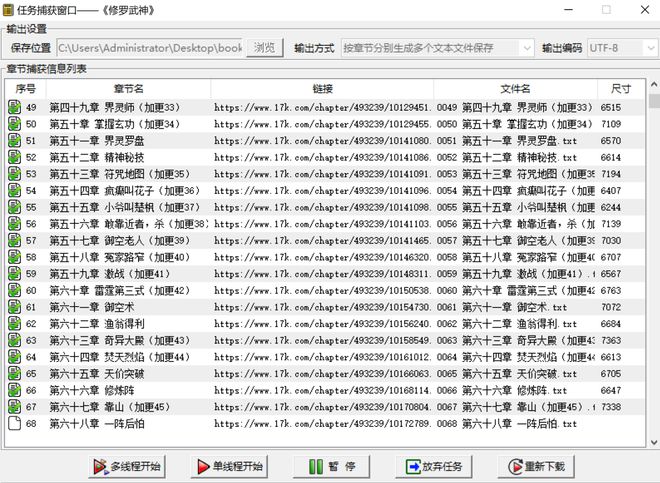
Task: Sort by the 章节名 column header
Action: point(127,89)
